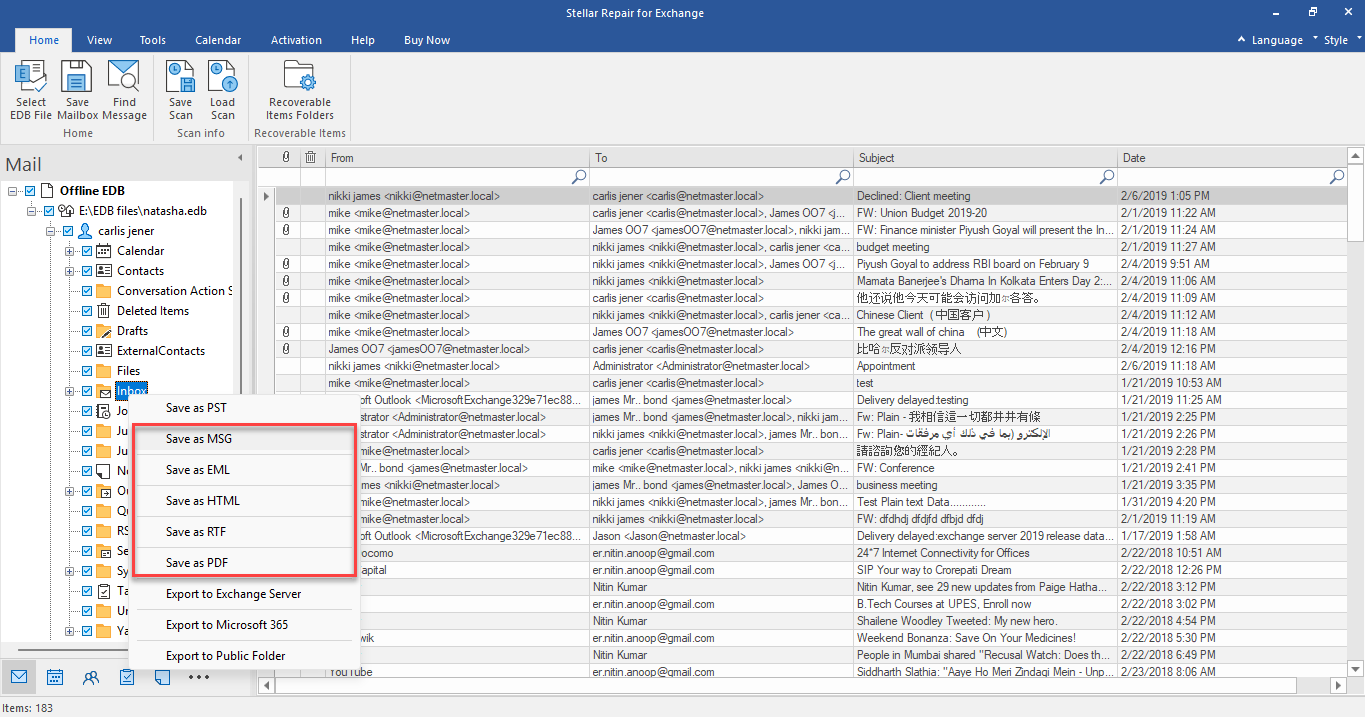Expand the Calendar tree node

pos(70,251)
